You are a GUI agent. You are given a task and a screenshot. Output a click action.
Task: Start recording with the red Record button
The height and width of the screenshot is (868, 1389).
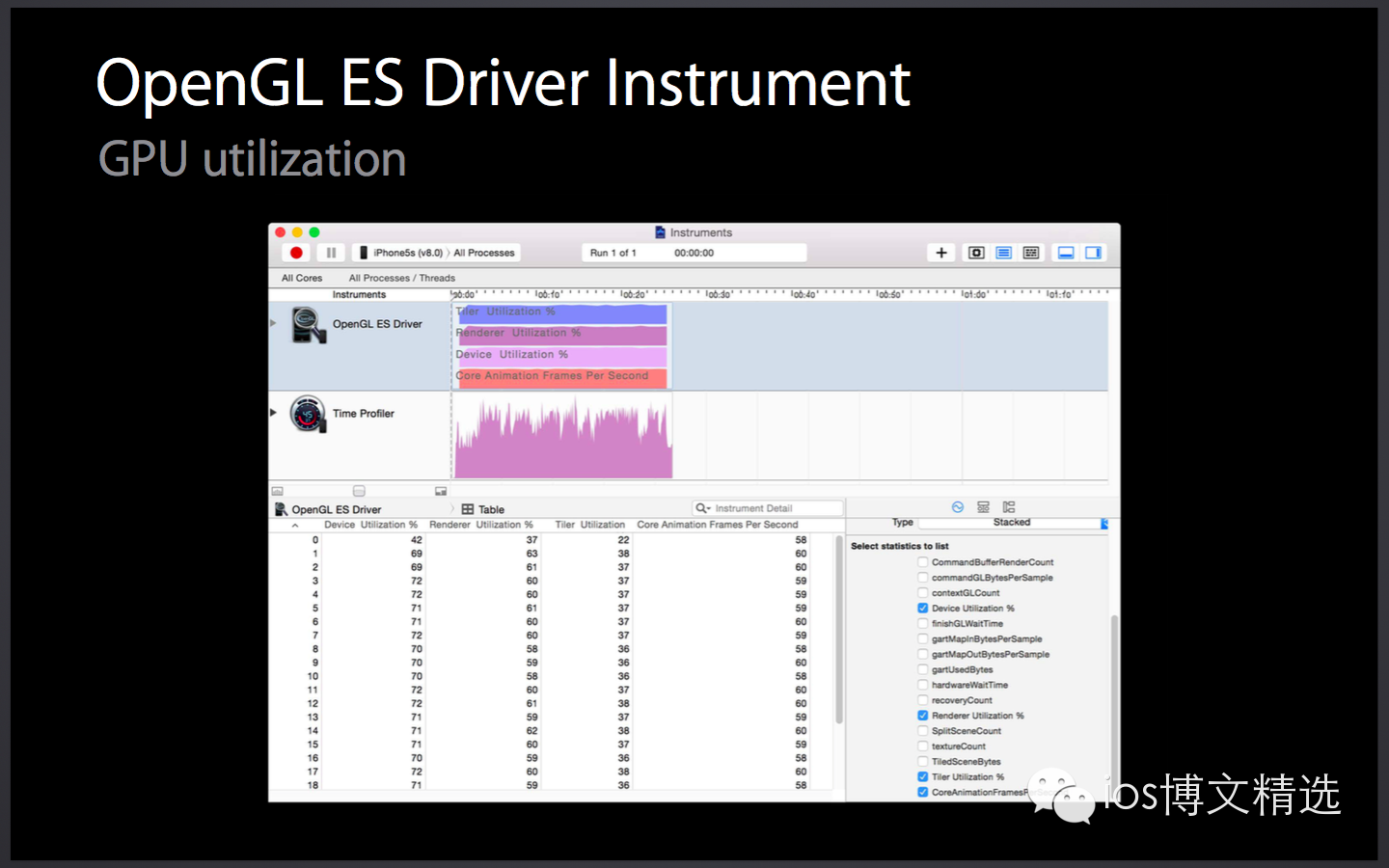click(296, 253)
